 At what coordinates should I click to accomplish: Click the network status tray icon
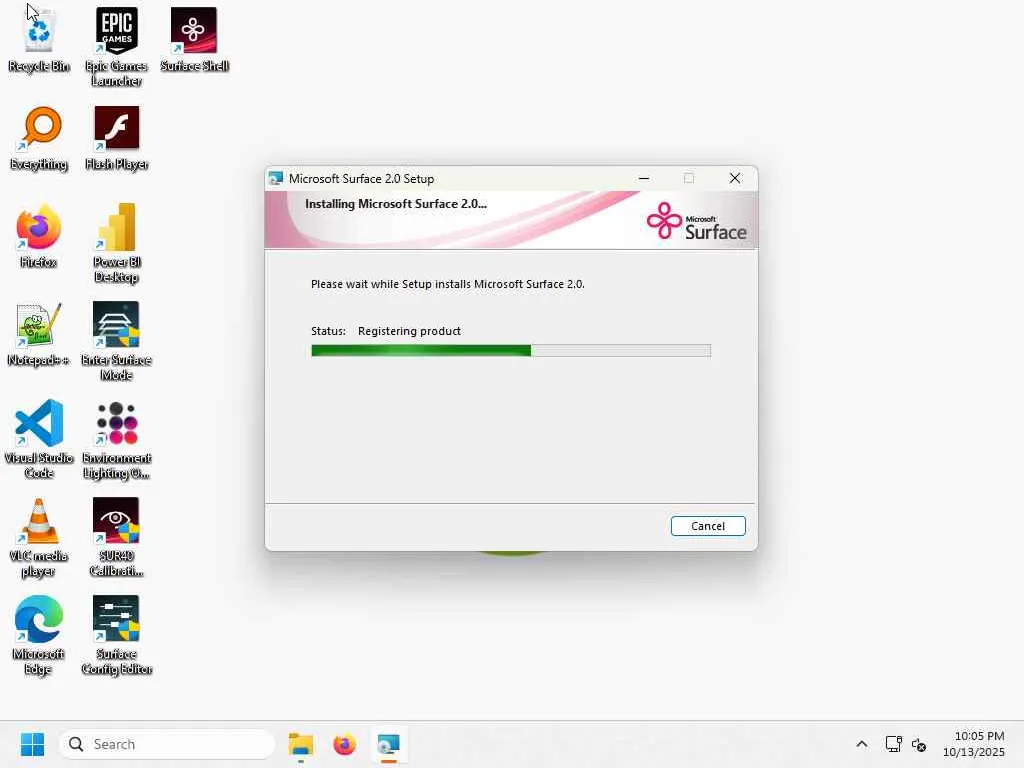(x=893, y=744)
